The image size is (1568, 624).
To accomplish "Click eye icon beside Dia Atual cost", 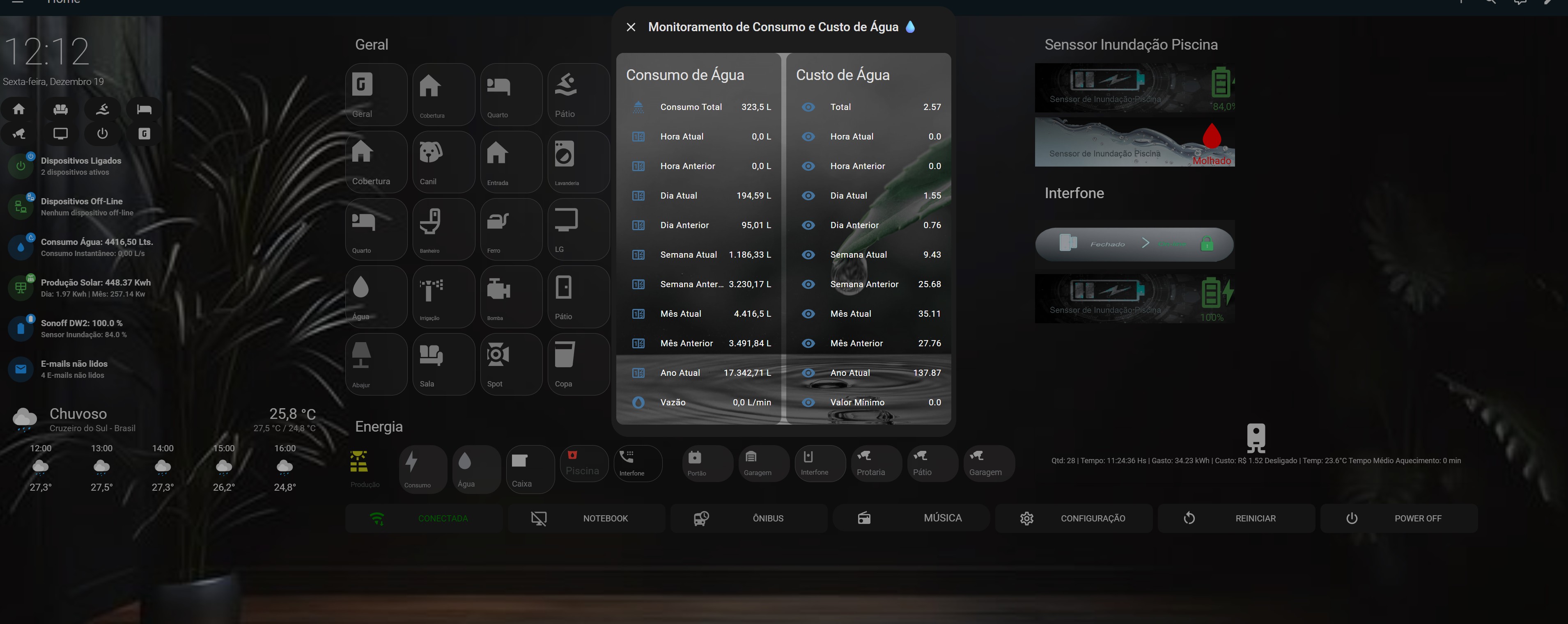I will click(808, 196).
